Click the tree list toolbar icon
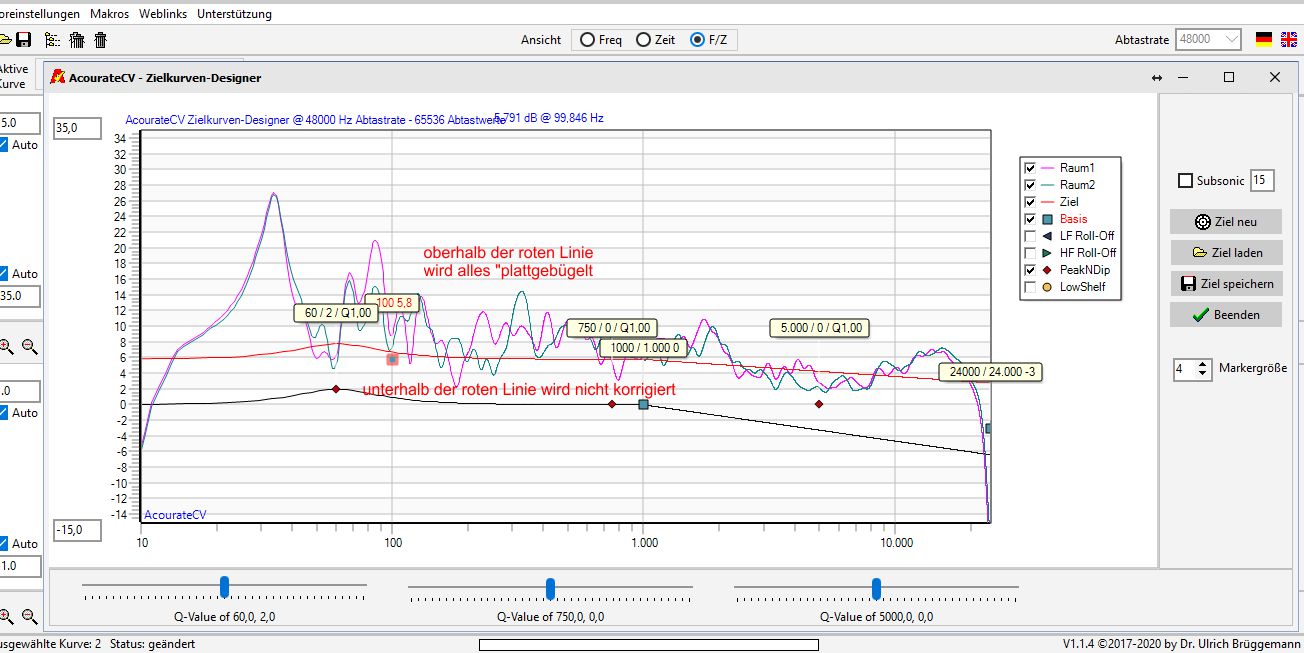The image size is (1304, 653). pyautogui.click(x=52, y=40)
